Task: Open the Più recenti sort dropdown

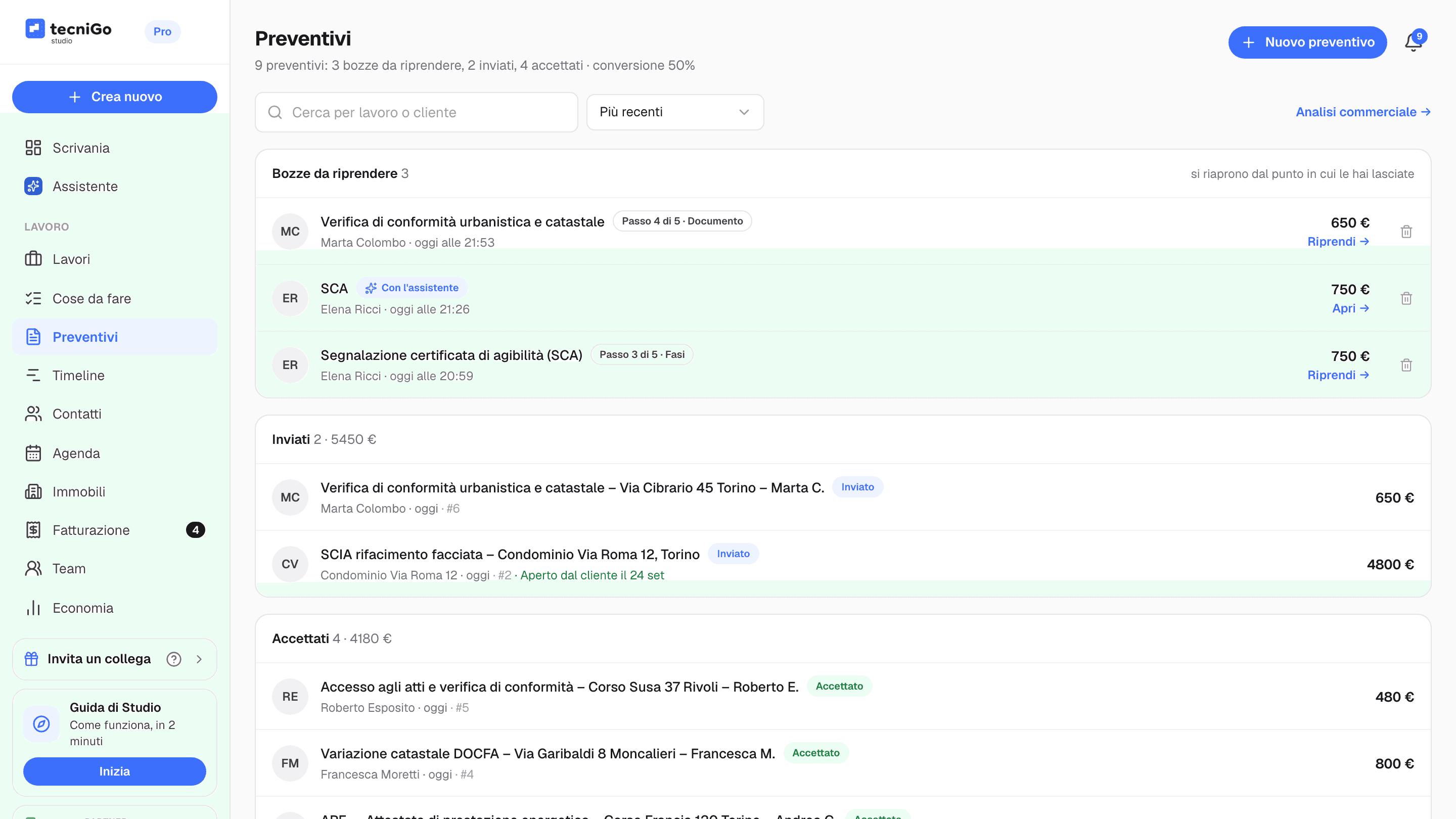Action: click(x=675, y=112)
